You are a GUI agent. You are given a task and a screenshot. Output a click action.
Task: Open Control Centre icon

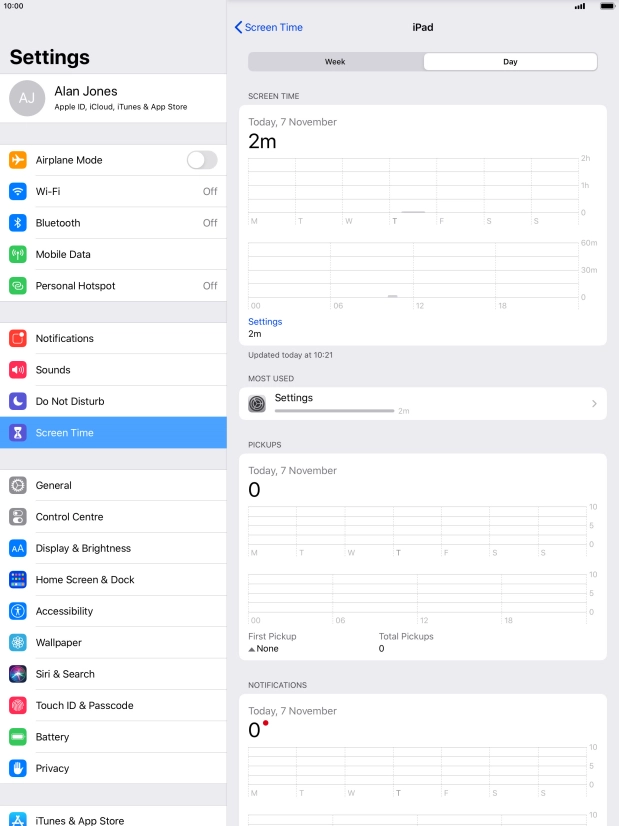coord(18,517)
